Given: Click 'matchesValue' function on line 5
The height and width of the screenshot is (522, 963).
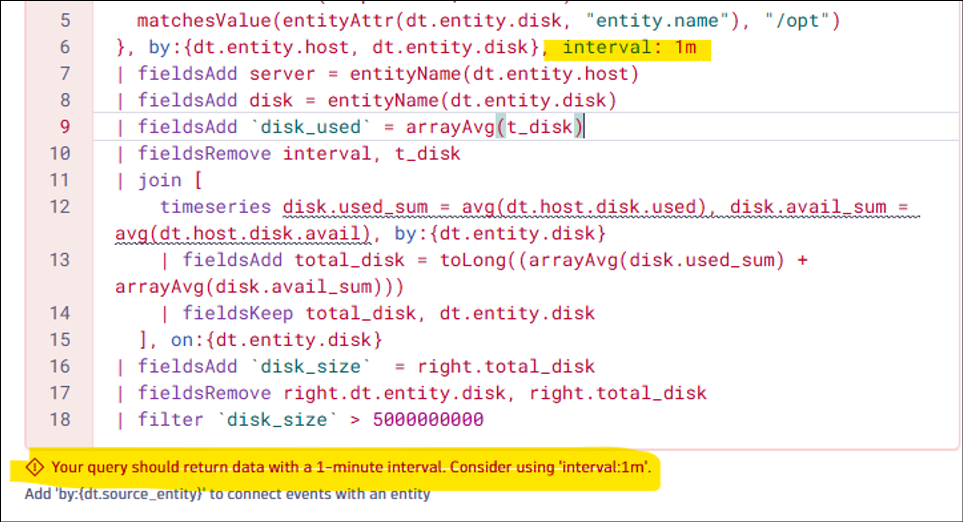Looking at the screenshot, I should pyautogui.click(x=204, y=21).
